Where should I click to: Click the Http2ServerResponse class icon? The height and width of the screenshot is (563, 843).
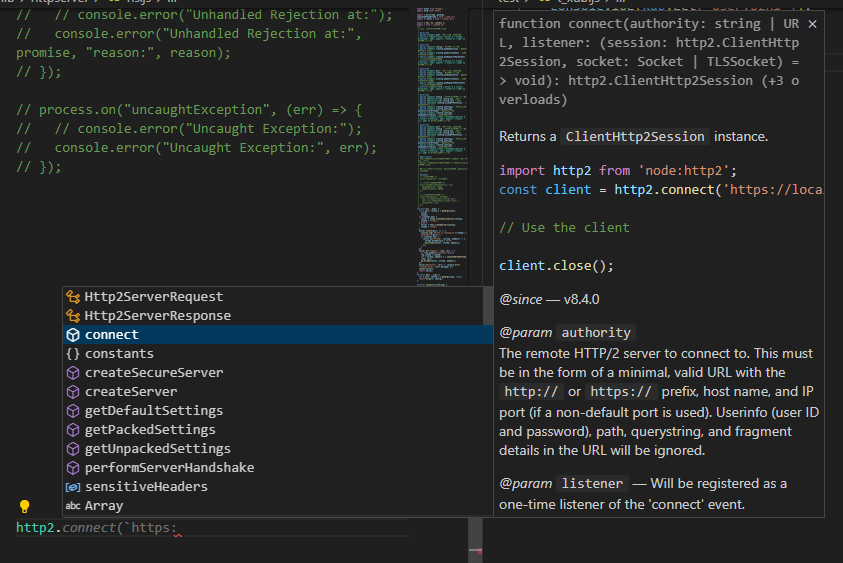click(73, 316)
